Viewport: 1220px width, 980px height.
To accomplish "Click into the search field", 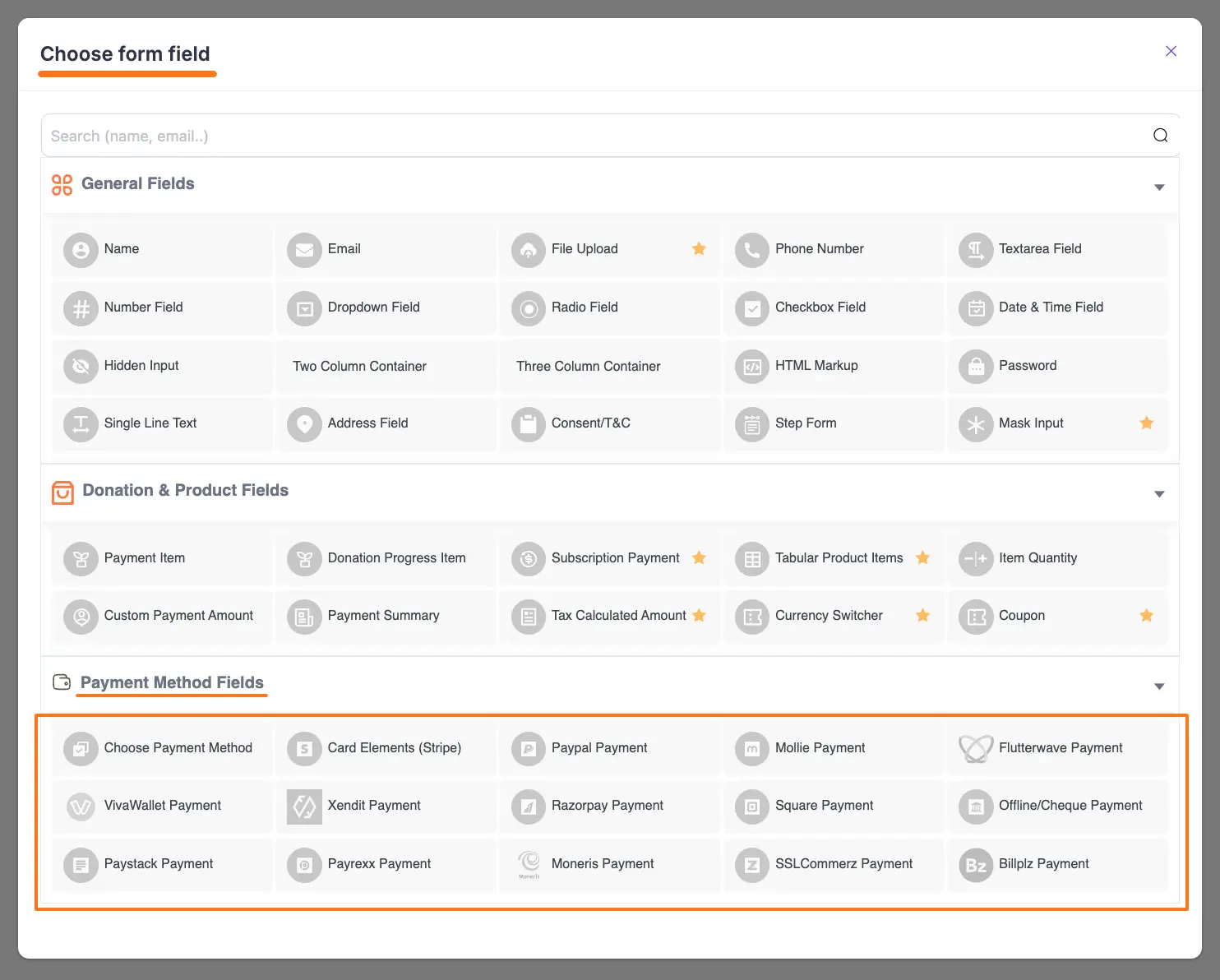I will pos(575,135).
